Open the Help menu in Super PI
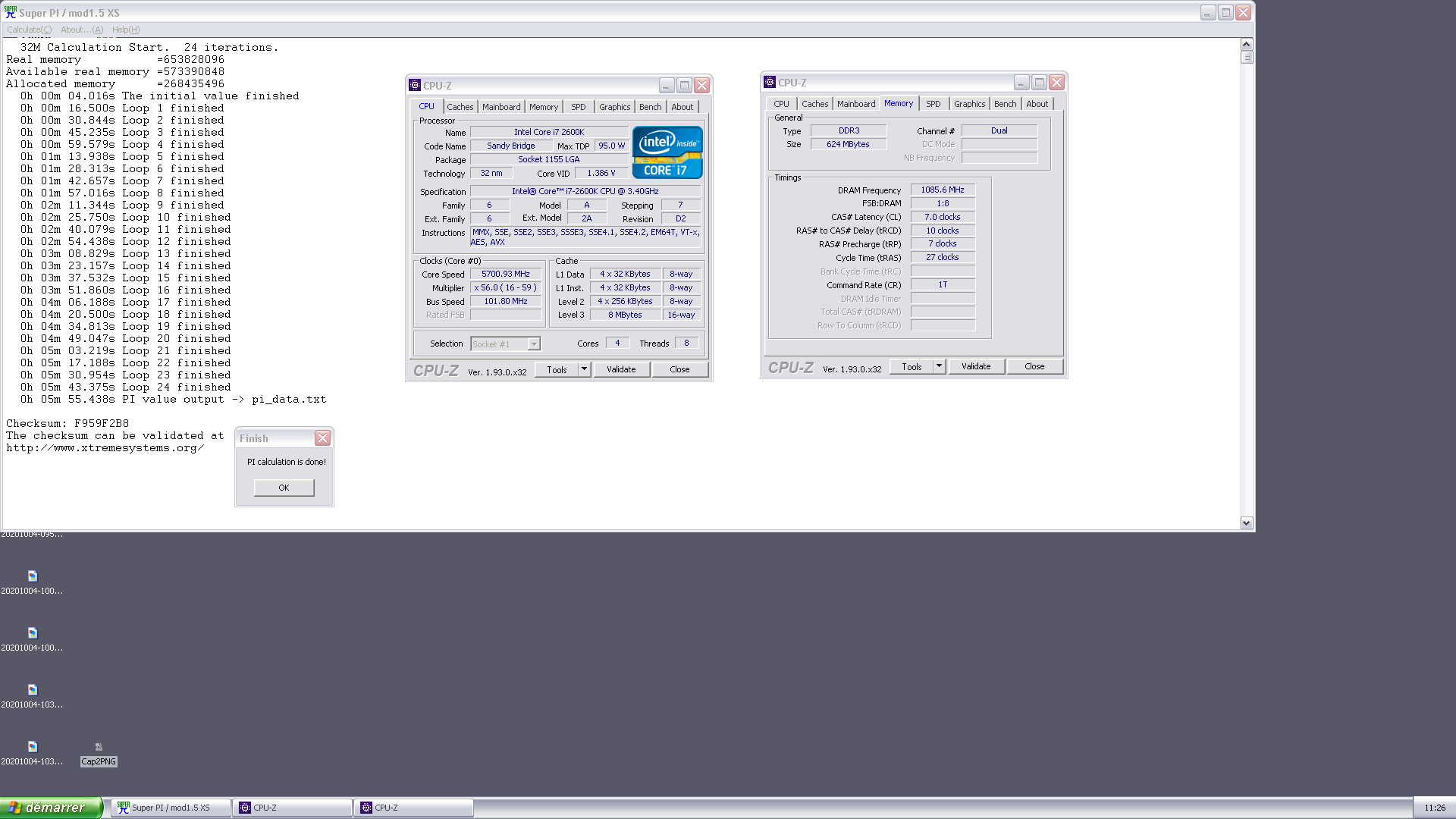This screenshot has height=819, width=1456. tap(126, 30)
